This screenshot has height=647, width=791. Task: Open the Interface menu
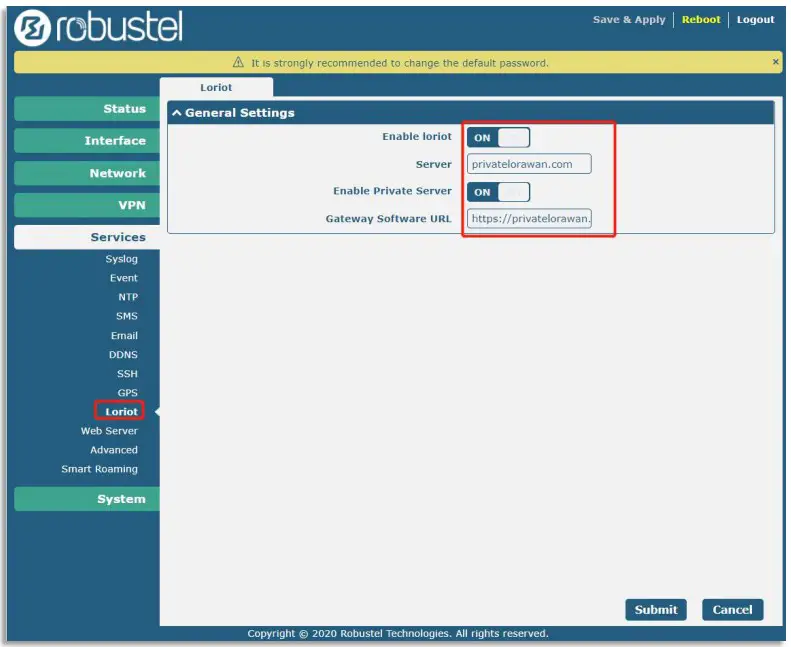pyautogui.click(x=87, y=141)
